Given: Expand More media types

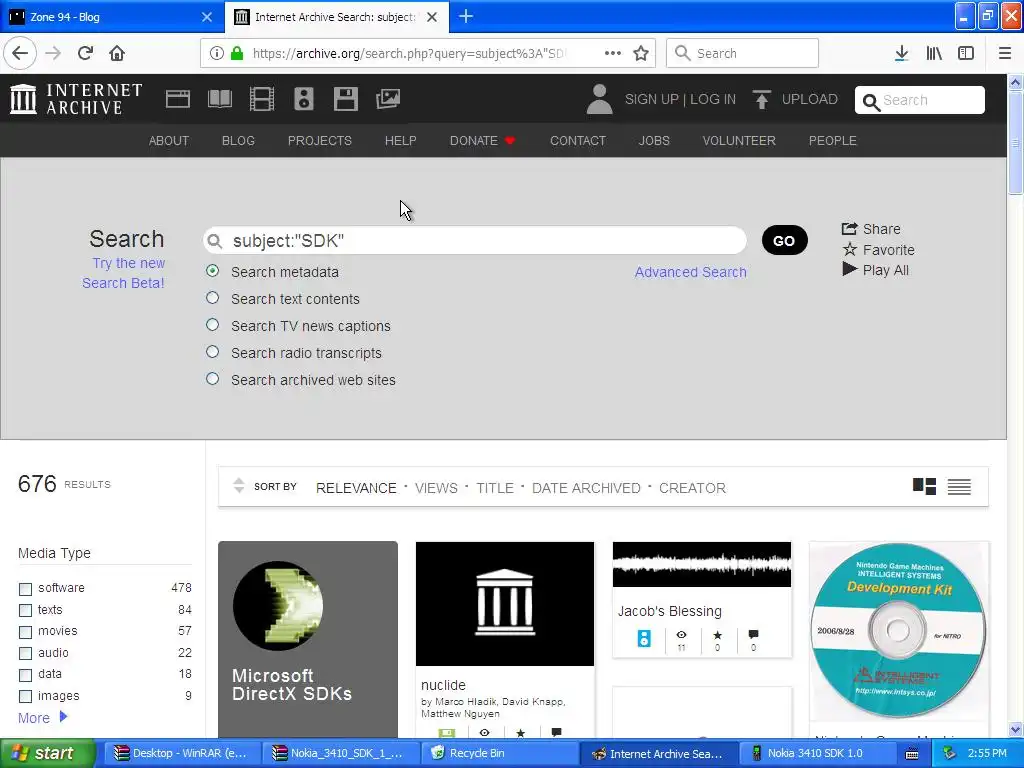Looking at the screenshot, I should click(x=42, y=718).
